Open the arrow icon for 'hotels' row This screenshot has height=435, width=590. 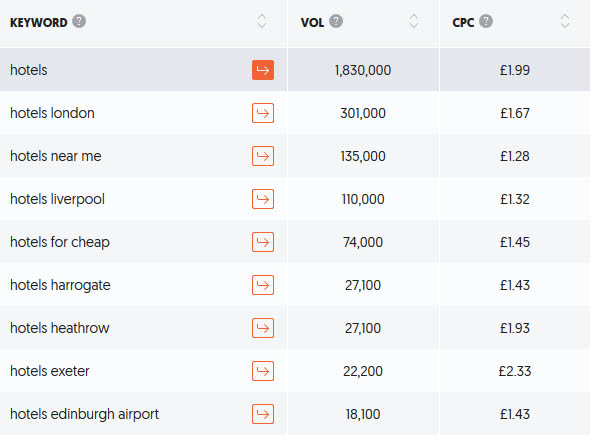(263, 70)
